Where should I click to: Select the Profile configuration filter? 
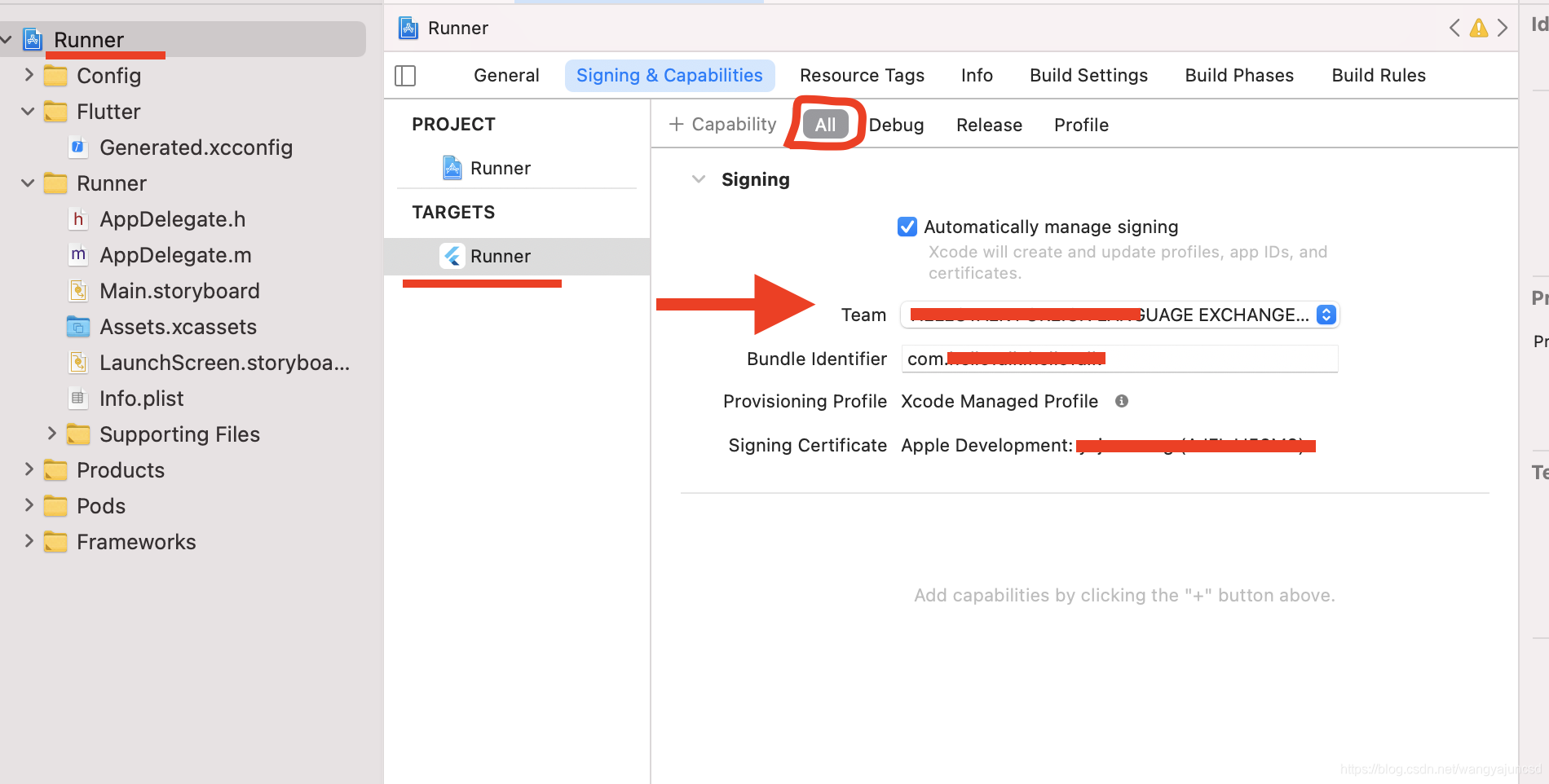(1081, 125)
